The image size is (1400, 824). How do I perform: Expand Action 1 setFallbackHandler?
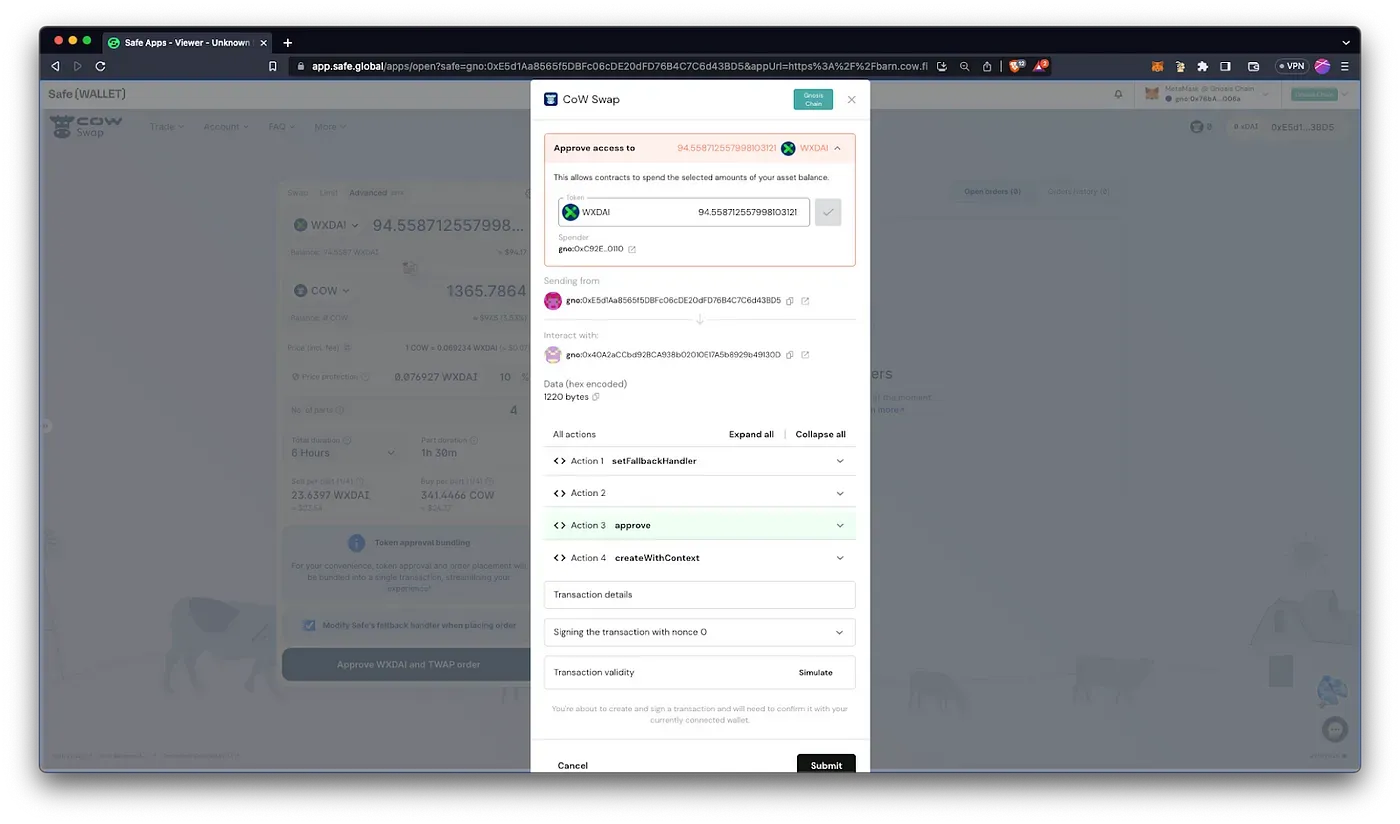coord(700,461)
